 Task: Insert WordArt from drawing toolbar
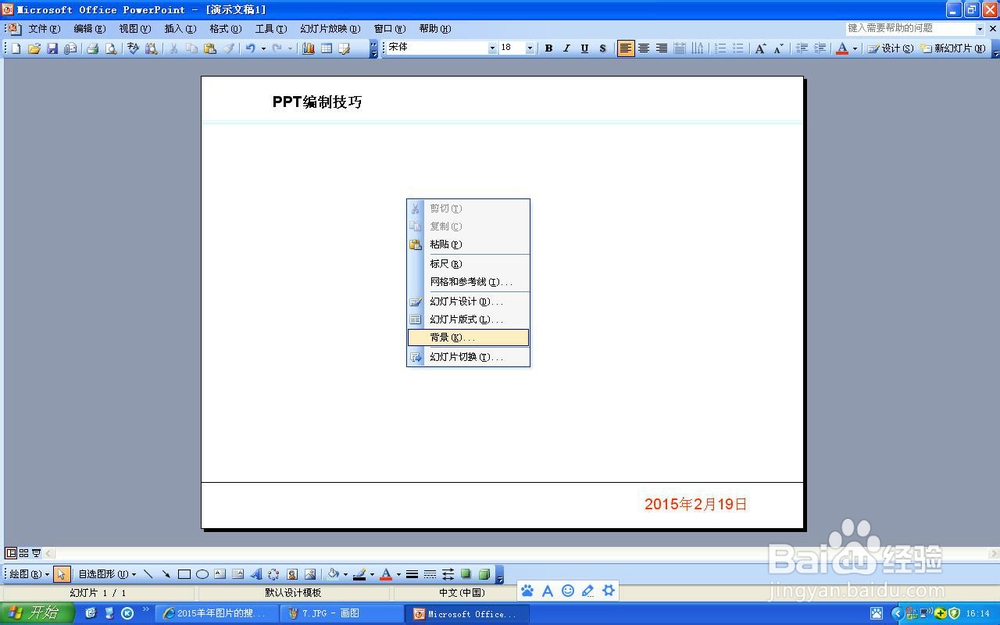256,574
